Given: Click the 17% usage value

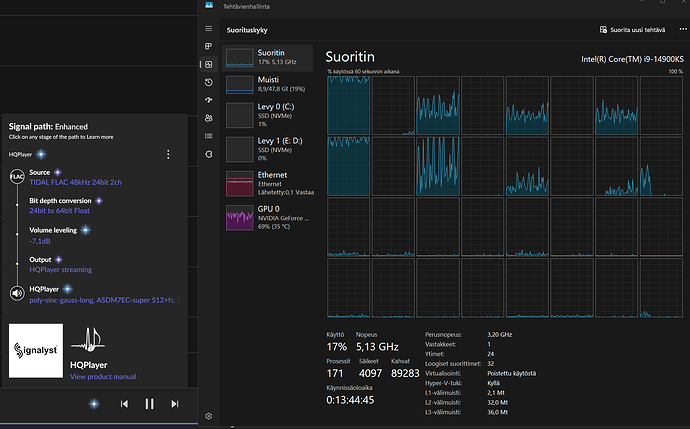Looking at the screenshot, I should point(337,347).
